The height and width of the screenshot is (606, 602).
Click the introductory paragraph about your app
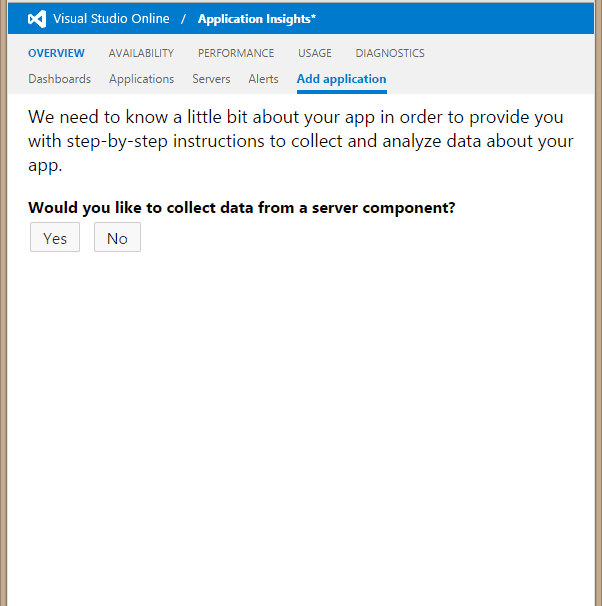tap(300, 141)
